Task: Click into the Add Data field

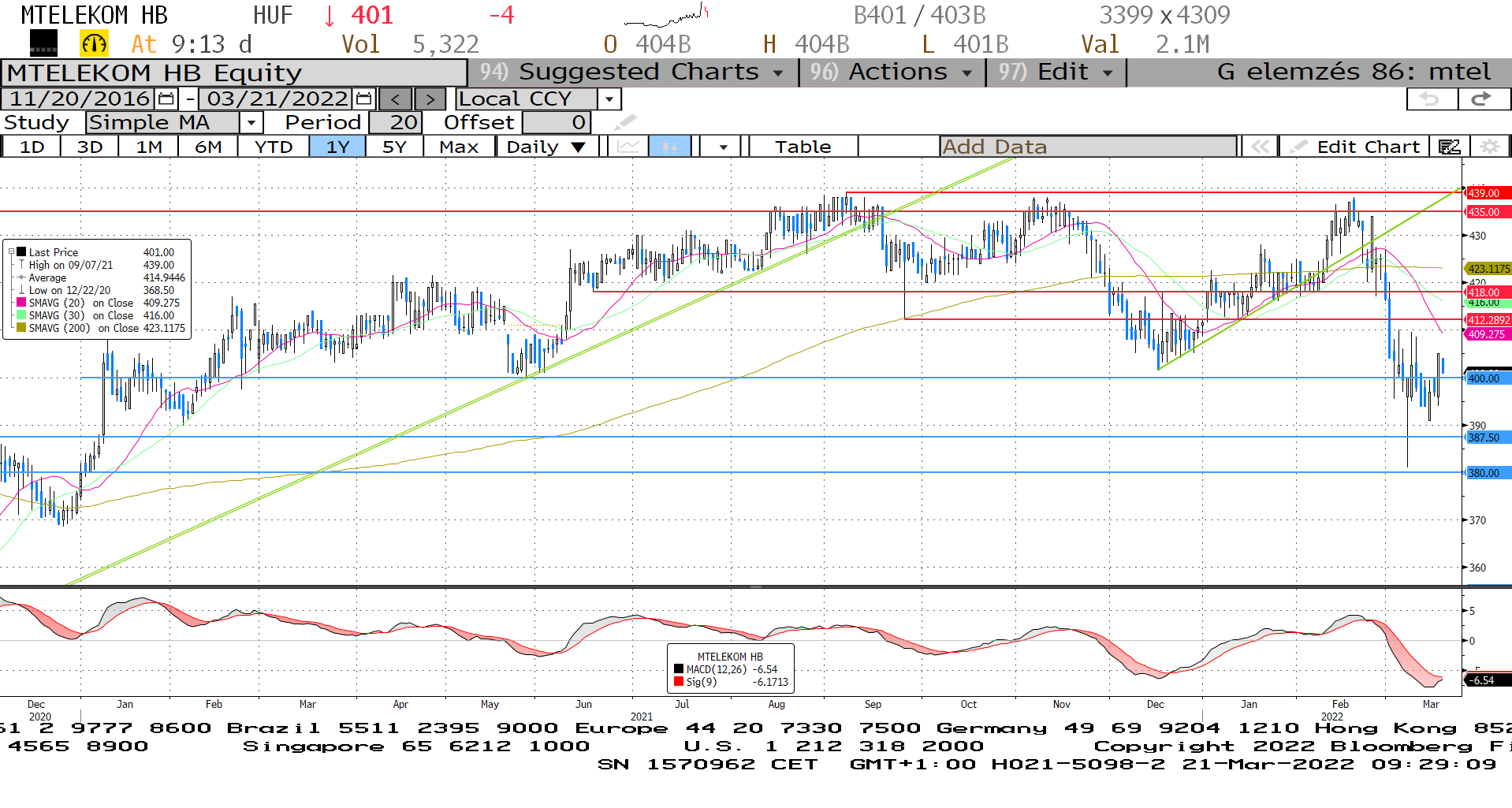Action: 1088,147
